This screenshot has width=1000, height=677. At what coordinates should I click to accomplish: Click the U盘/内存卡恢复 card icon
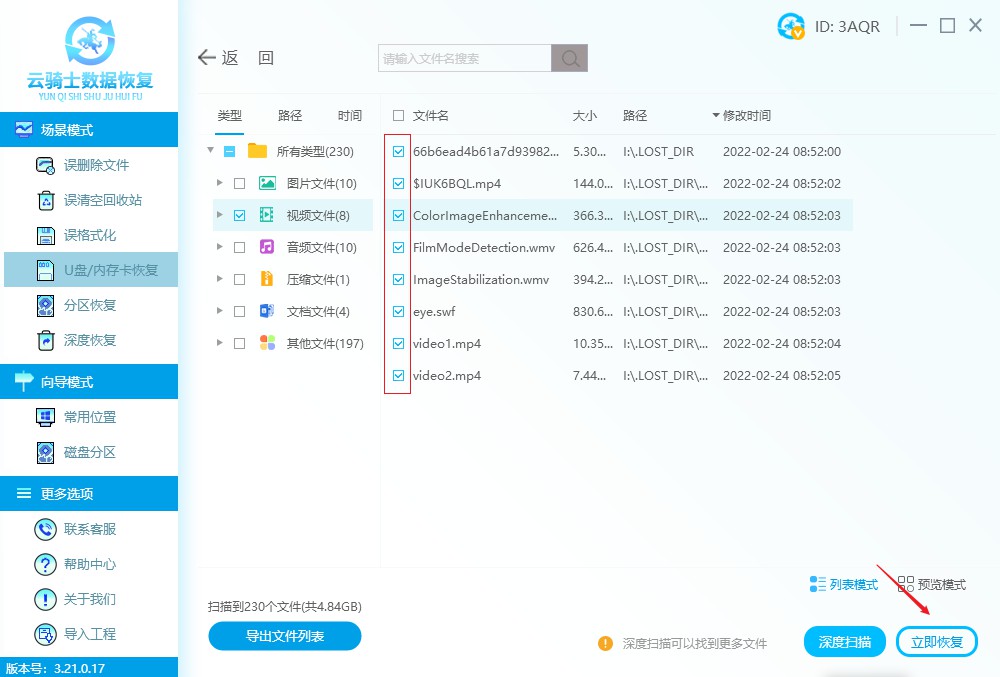click(45, 270)
